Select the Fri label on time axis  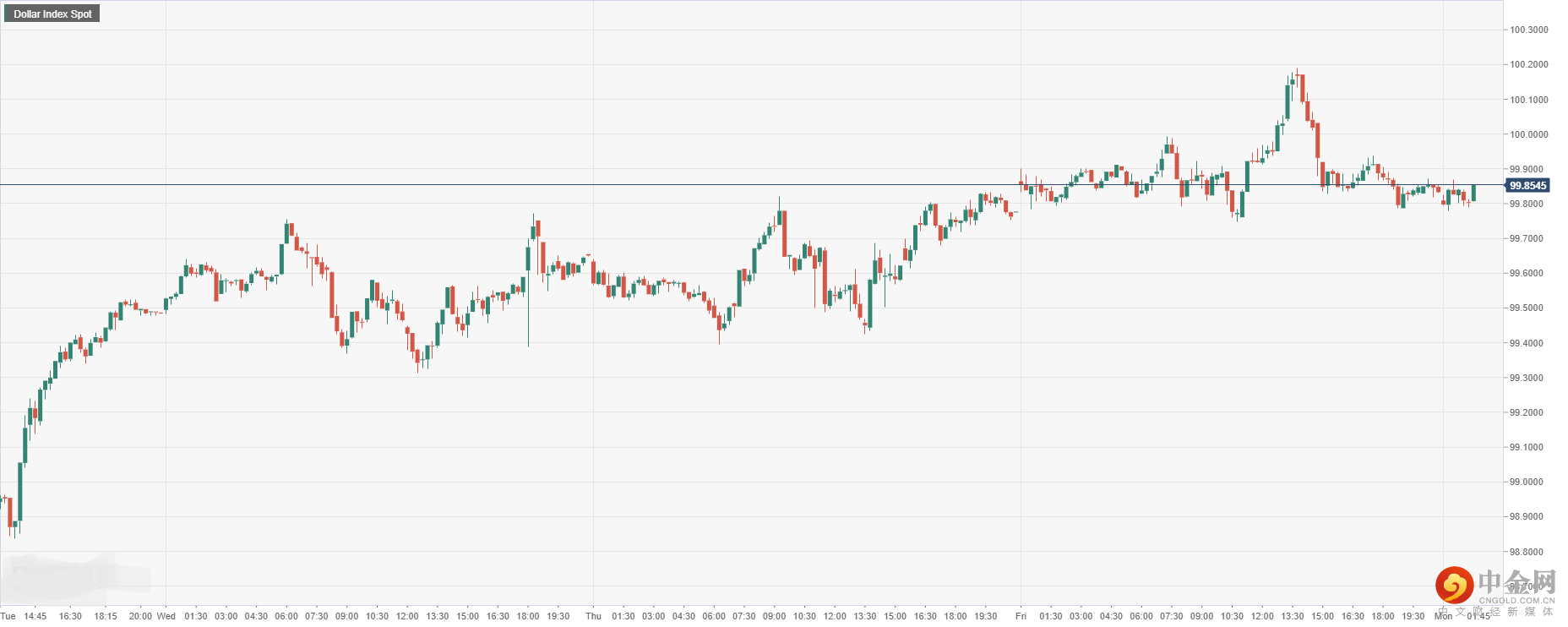[1021, 616]
